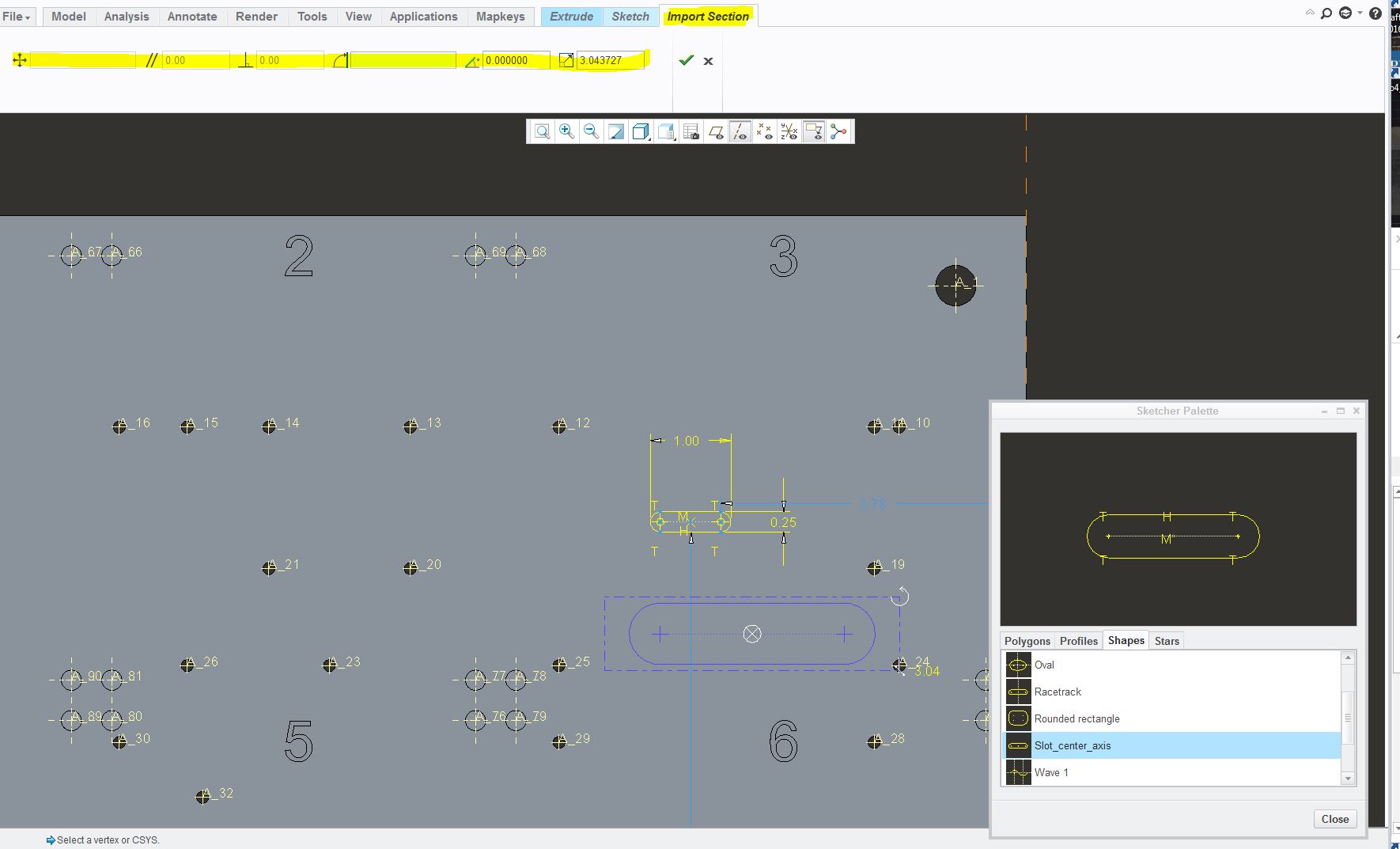The image size is (1400, 849).
Task: Toggle datum plane display visibility
Action: (x=717, y=131)
